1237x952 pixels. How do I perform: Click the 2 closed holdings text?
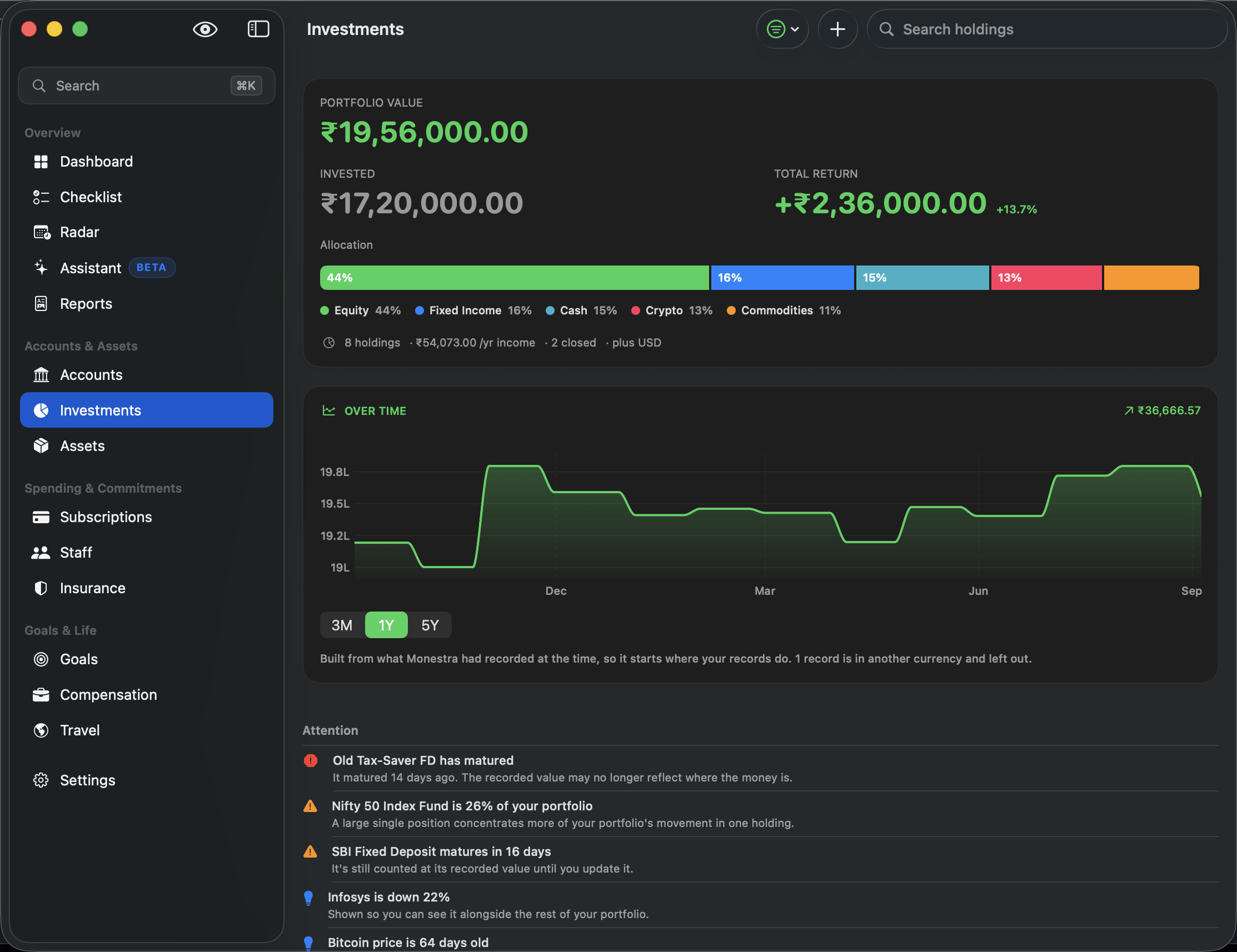(x=573, y=343)
